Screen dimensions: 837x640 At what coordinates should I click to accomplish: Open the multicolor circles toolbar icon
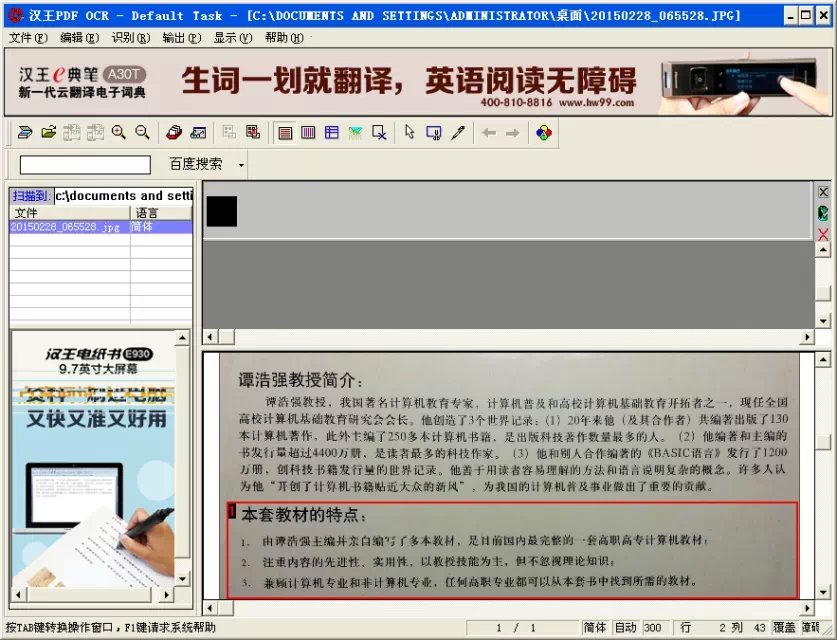pos(543,133)
